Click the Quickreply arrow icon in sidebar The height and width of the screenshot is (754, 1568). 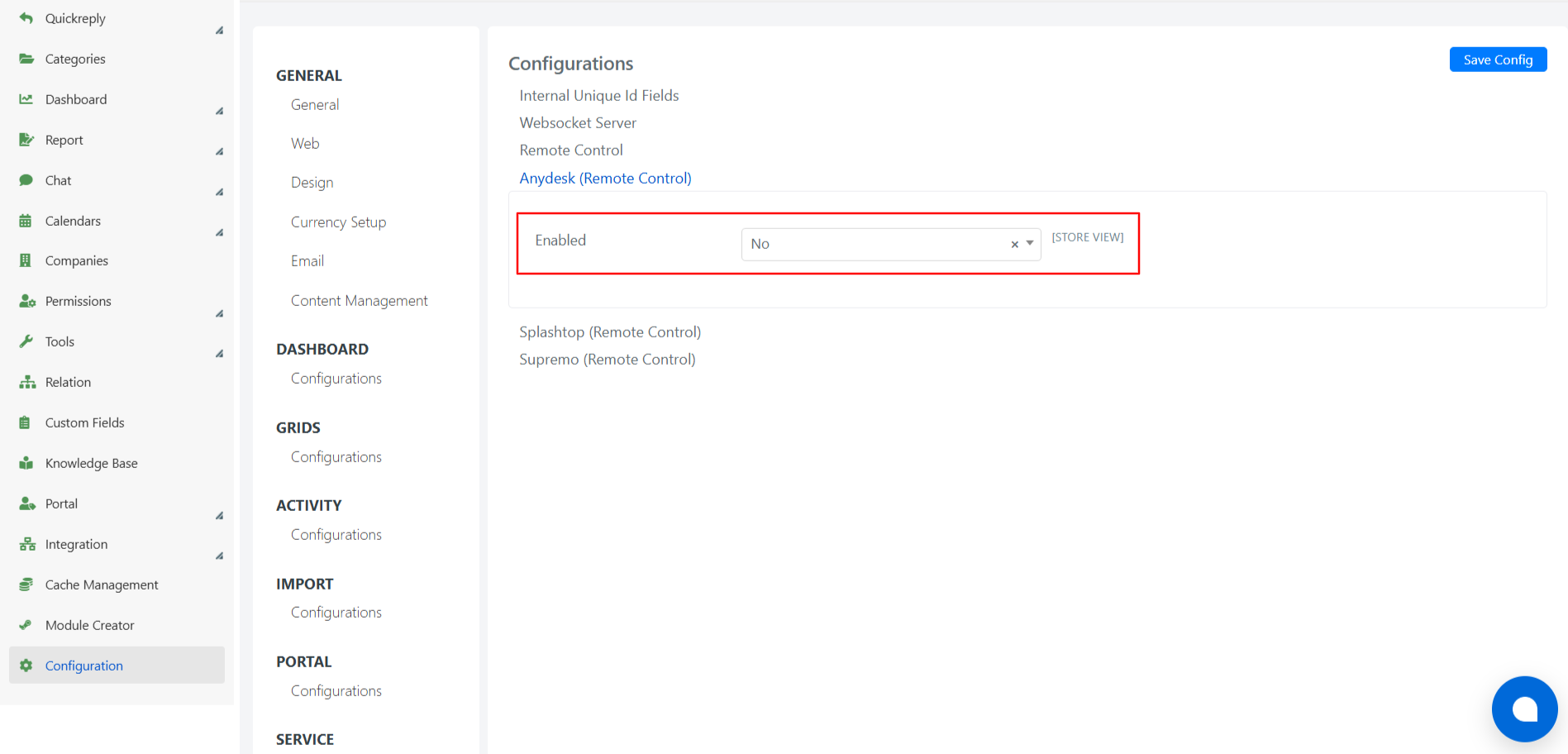click(26, 18)
